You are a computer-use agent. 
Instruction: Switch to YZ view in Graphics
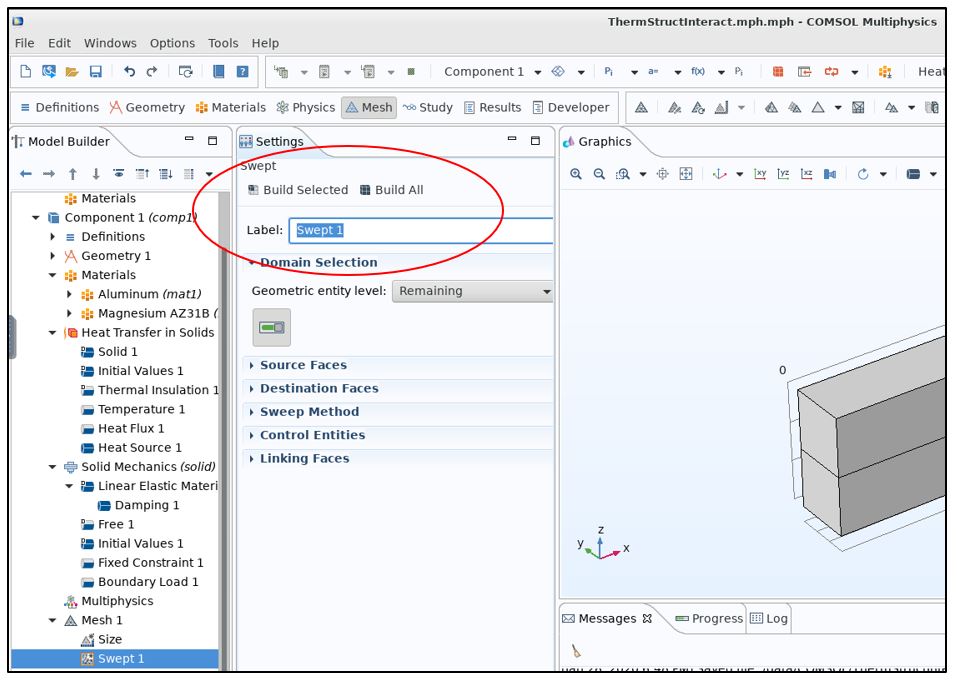pos(784,174)
